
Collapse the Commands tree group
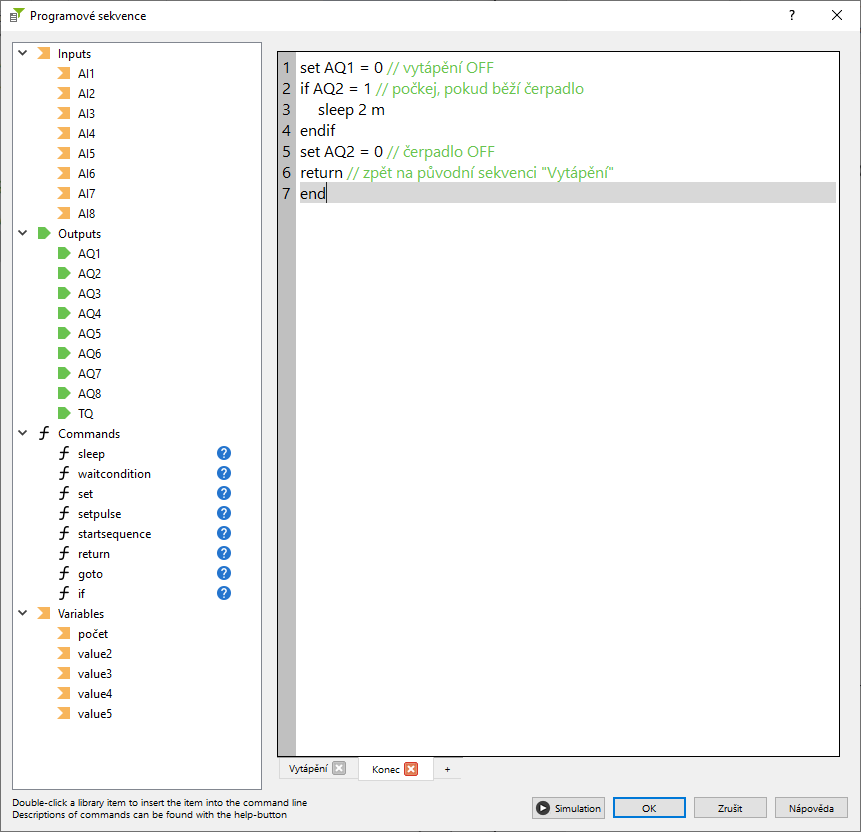pyautogui.click(x=22, y=433)
